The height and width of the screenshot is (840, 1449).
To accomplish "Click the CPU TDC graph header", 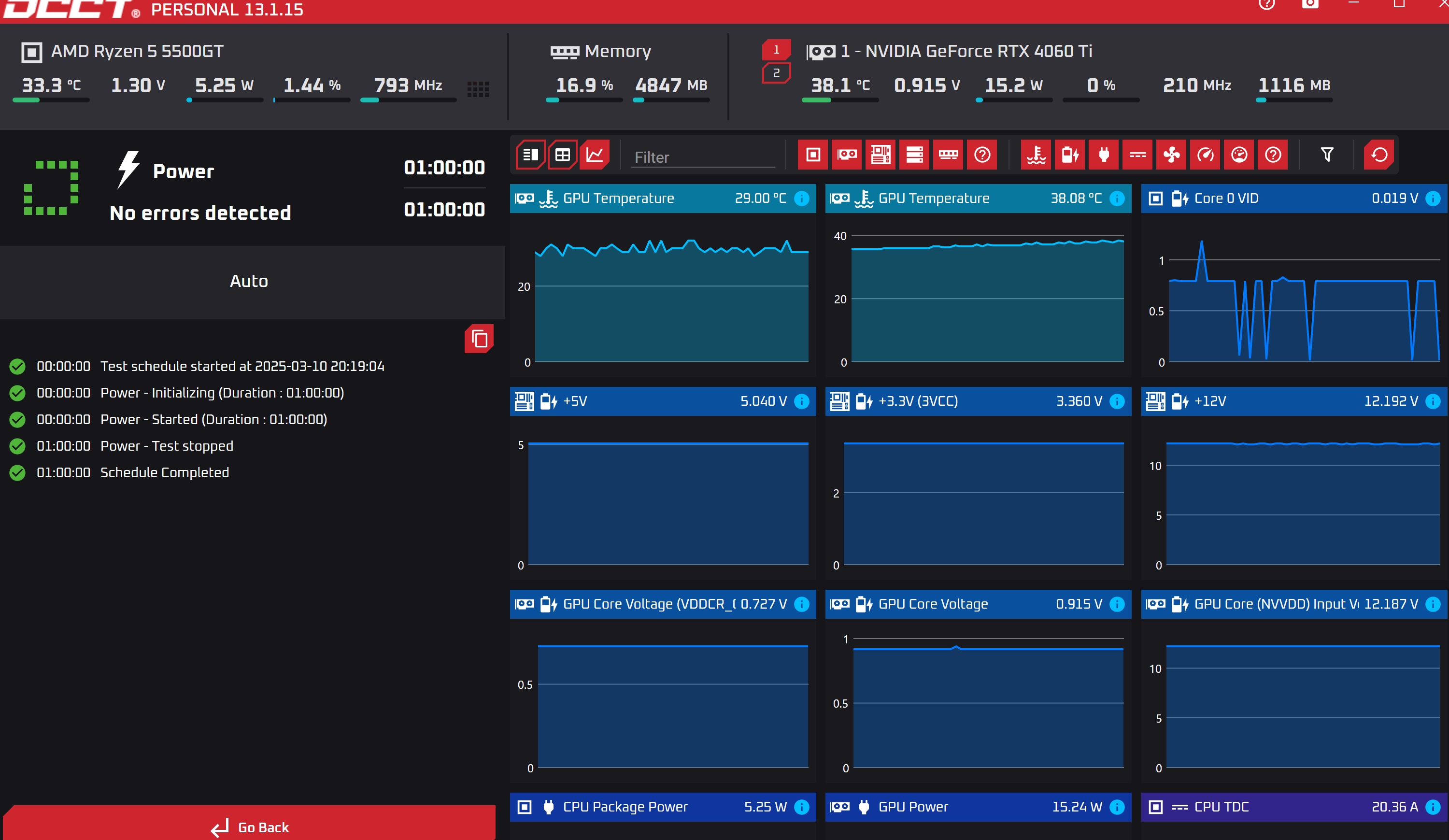I will [x=1294, y=807].
